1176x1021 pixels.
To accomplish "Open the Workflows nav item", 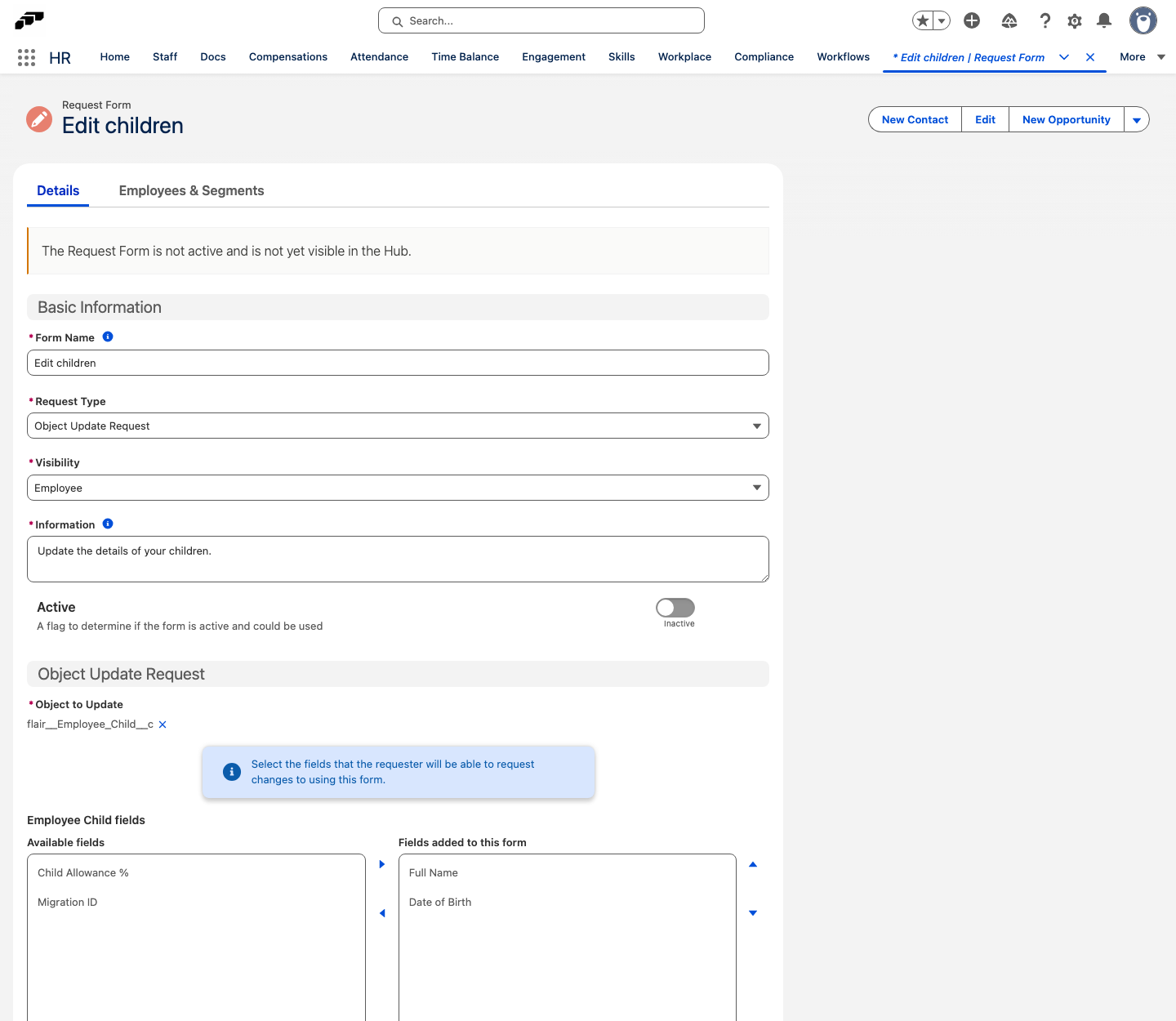I will pos(844,57).
